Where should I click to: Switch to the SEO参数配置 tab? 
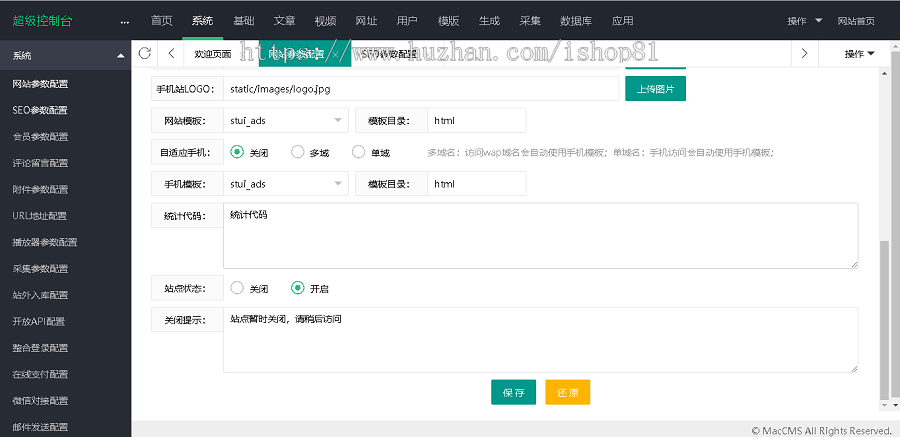click(389, 54)
